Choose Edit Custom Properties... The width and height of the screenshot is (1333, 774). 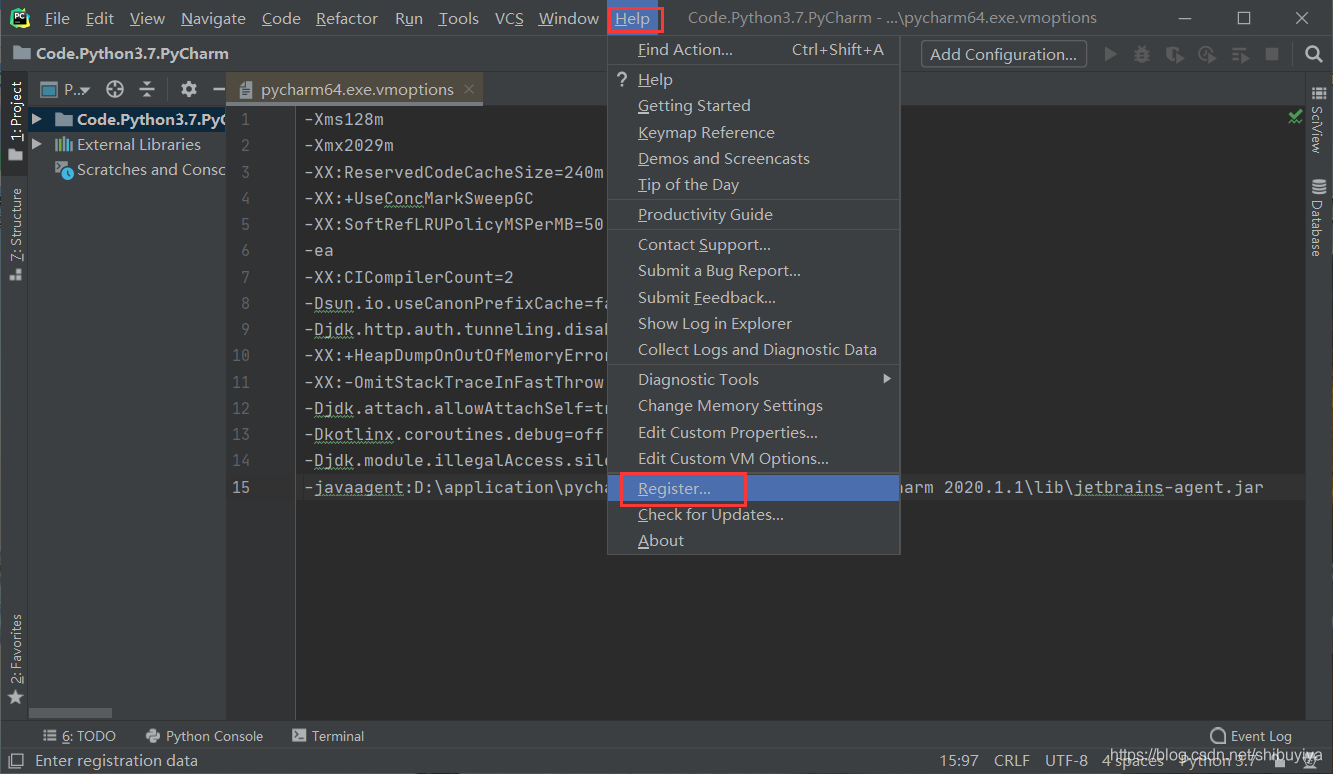click(754, 433)
